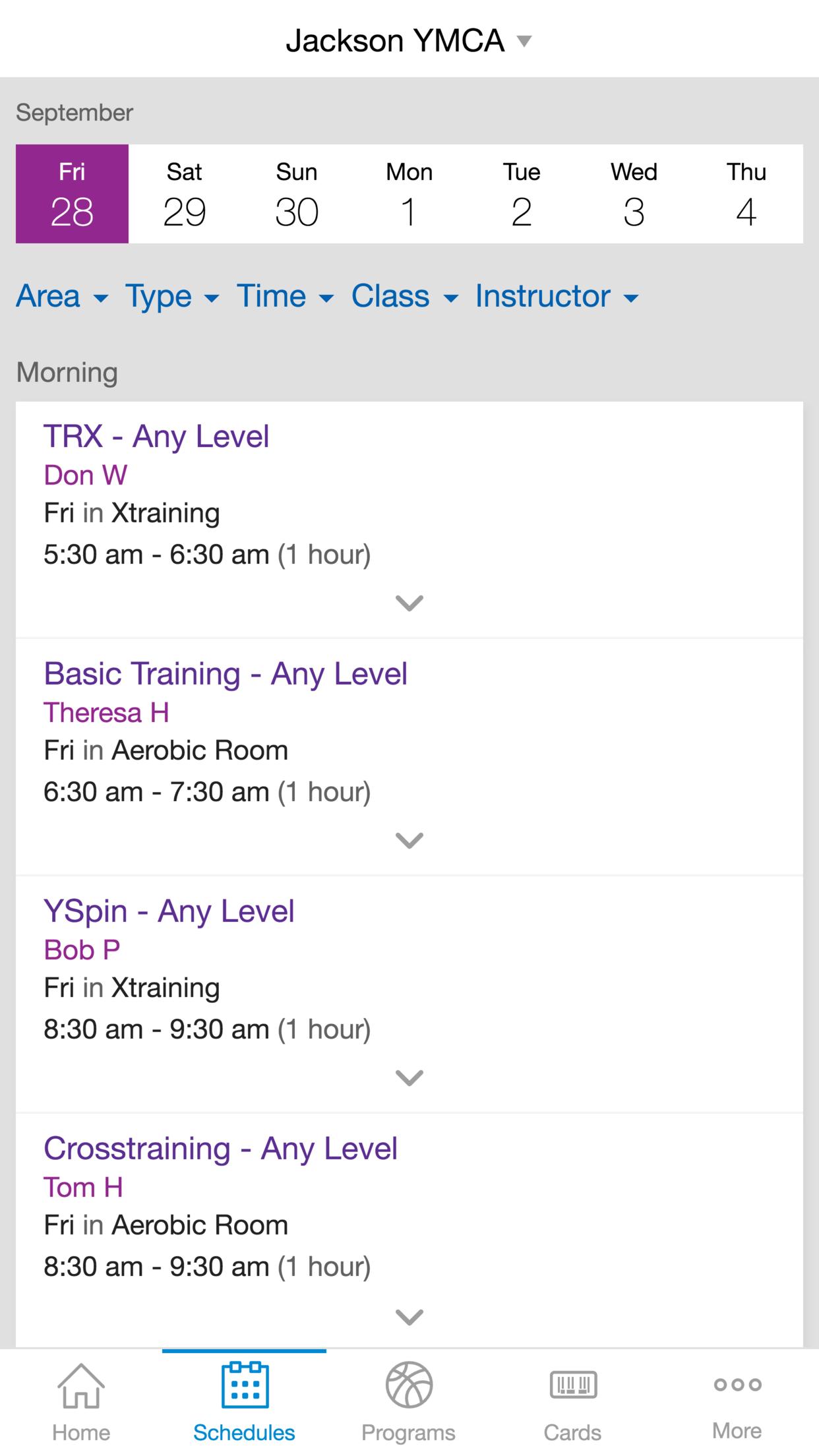This screenshot has height=1456, width=819.
Task: Open Jackson YMCA location dropdown
Action: click(x=409, y=41)
